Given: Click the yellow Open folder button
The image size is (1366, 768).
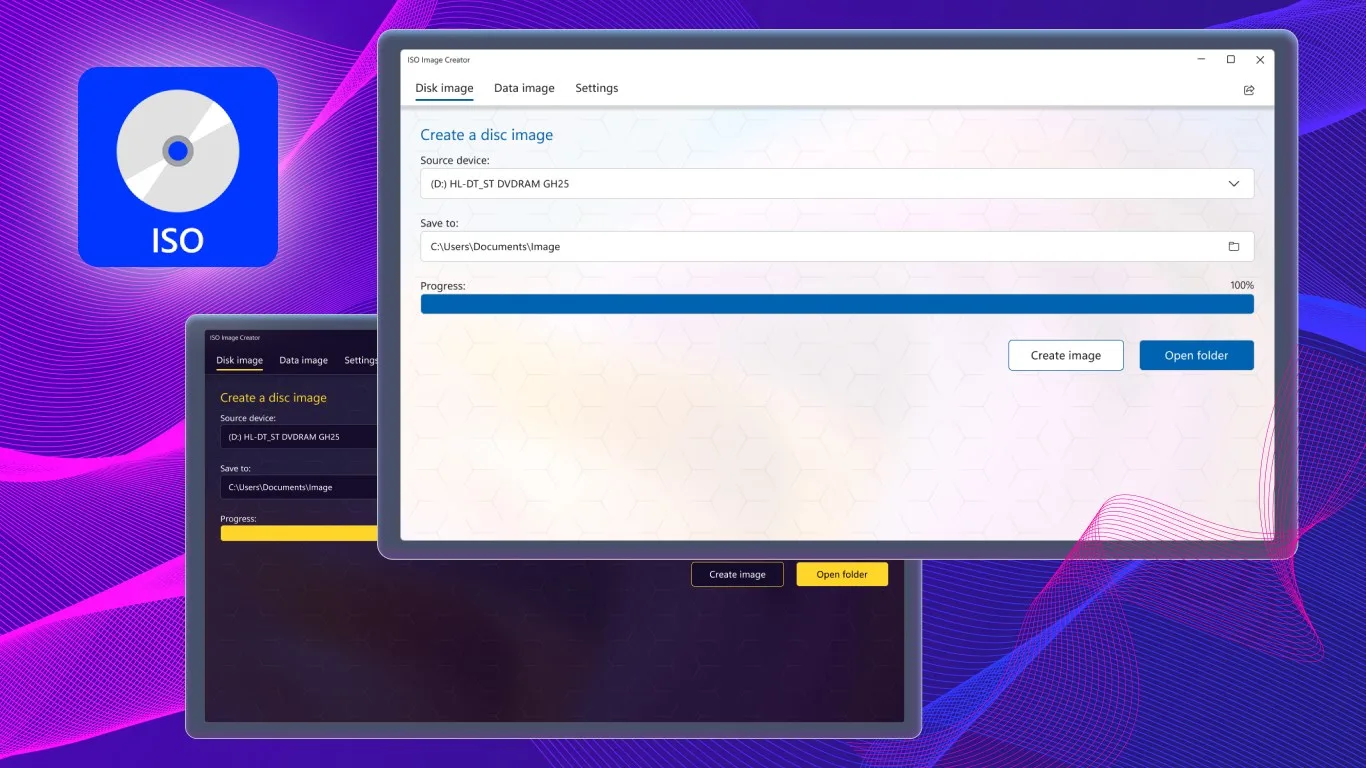Looking at the screenshot, I should [842, 574].
